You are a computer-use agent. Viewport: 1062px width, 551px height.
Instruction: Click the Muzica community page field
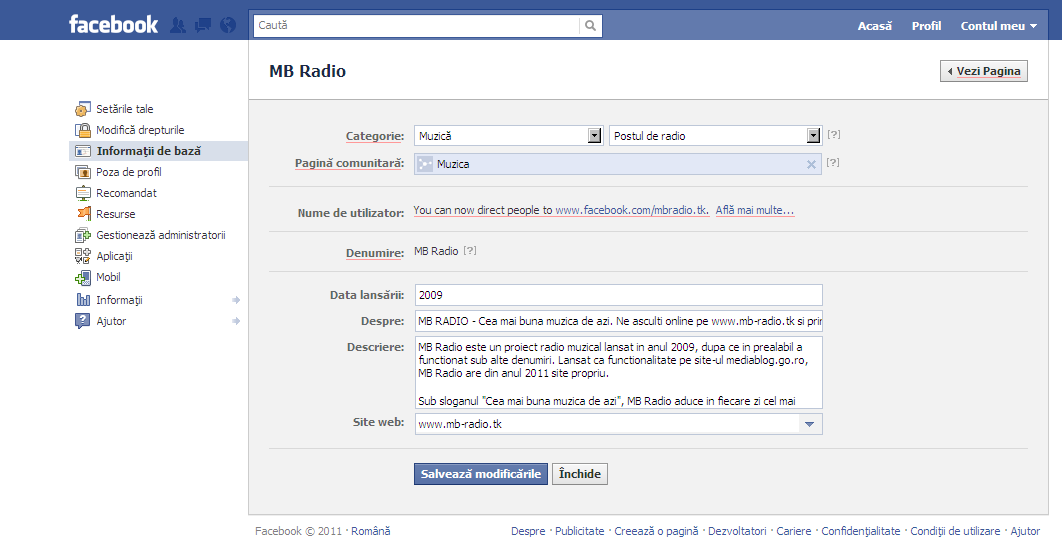[x=618, y=164]
